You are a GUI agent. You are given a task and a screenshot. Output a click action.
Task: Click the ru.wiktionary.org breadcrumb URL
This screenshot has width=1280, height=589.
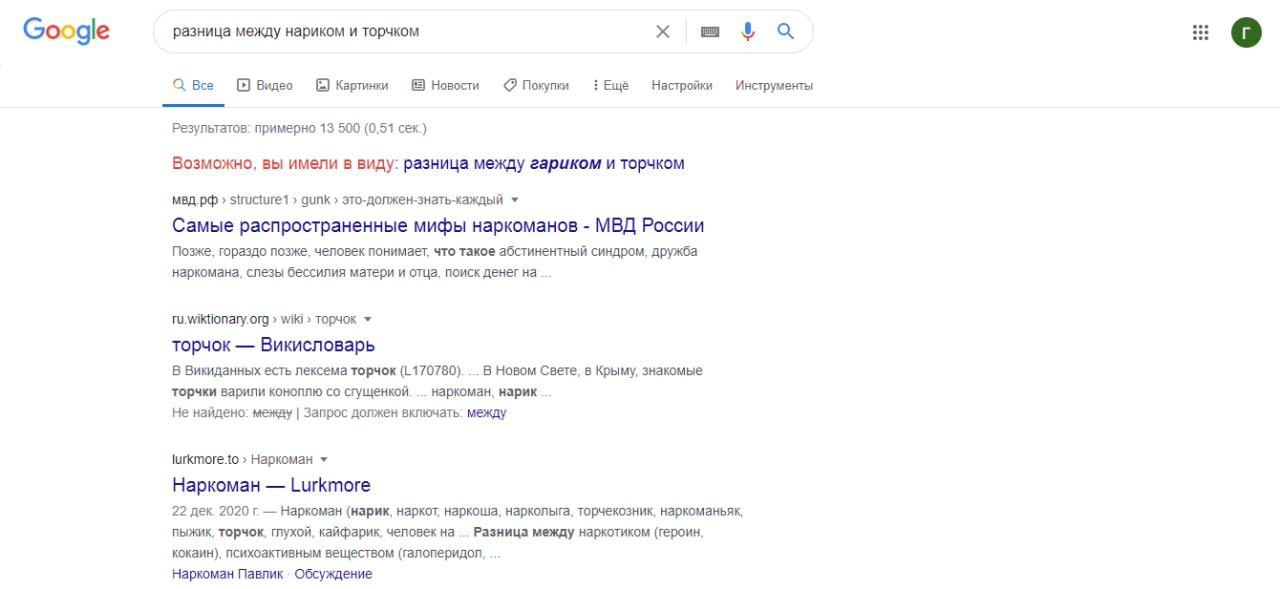click(264, 319)
